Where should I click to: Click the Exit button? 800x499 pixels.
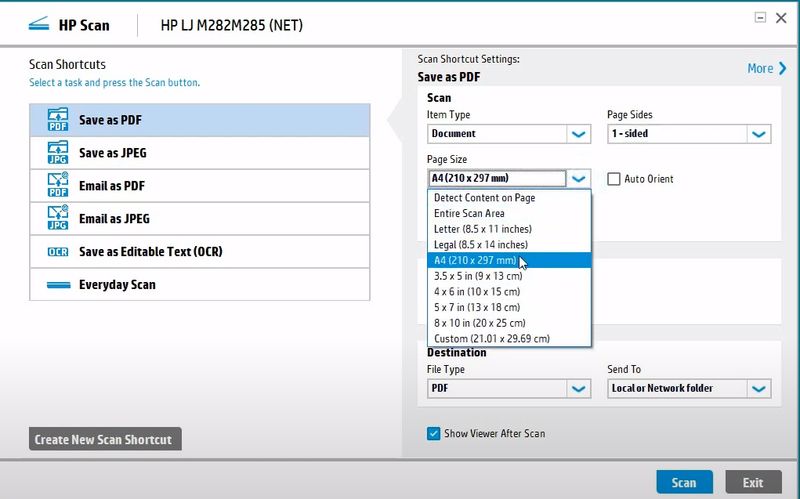point(753,482)
